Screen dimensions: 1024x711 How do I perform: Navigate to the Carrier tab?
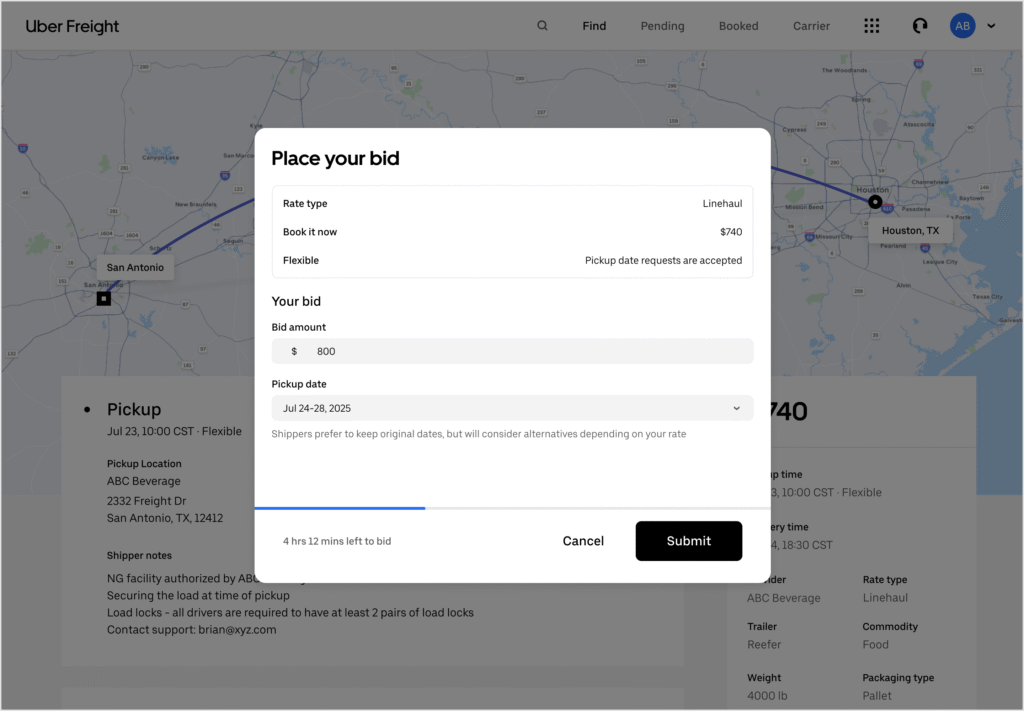(811, 26)
